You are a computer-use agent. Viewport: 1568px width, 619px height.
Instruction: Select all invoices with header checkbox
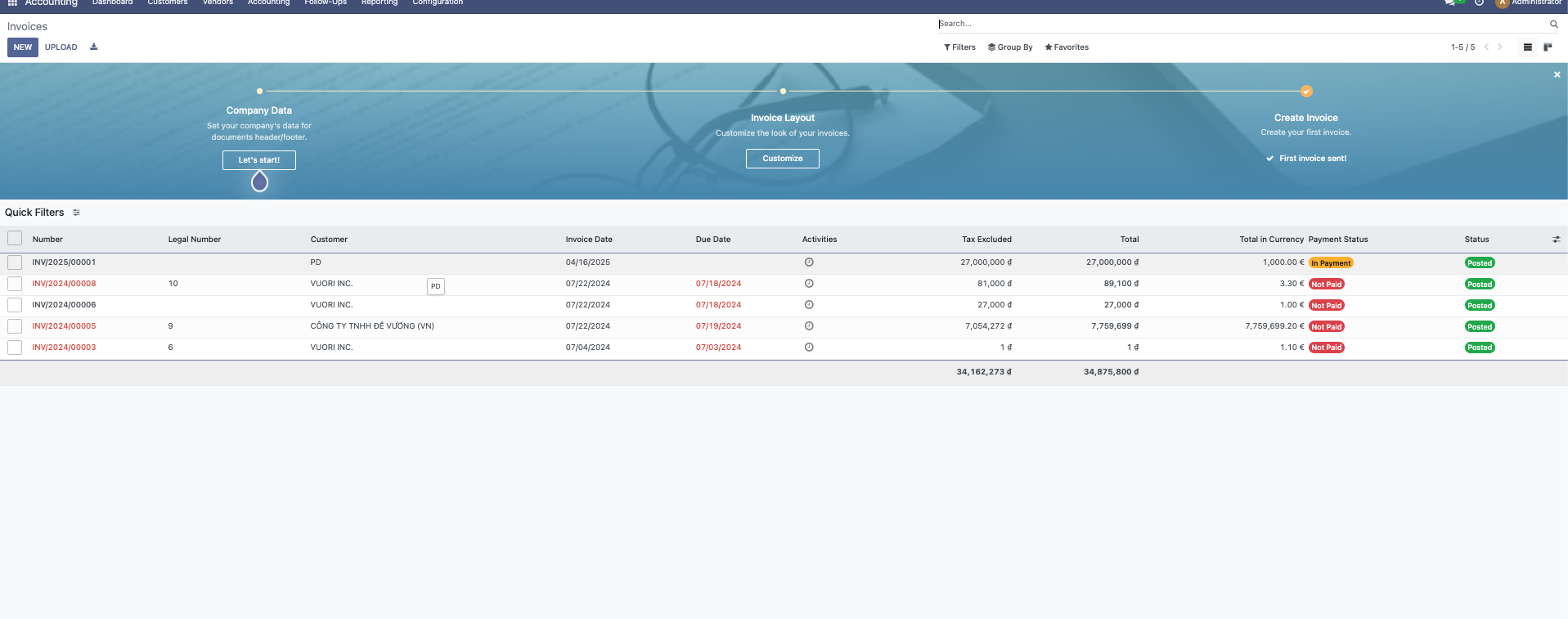15,238
